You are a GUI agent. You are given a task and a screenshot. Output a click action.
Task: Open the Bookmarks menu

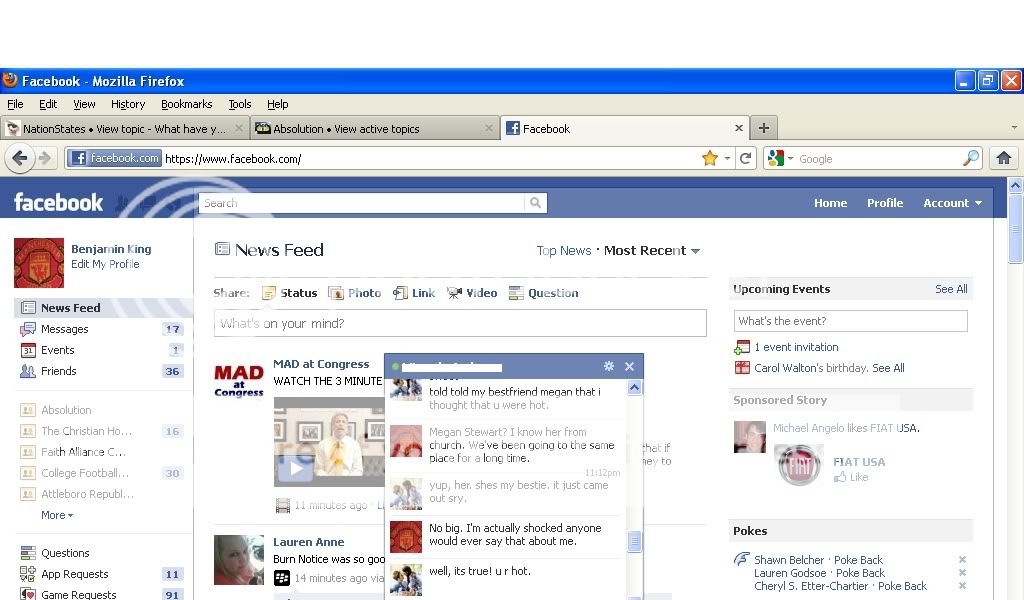click(186, 104)
